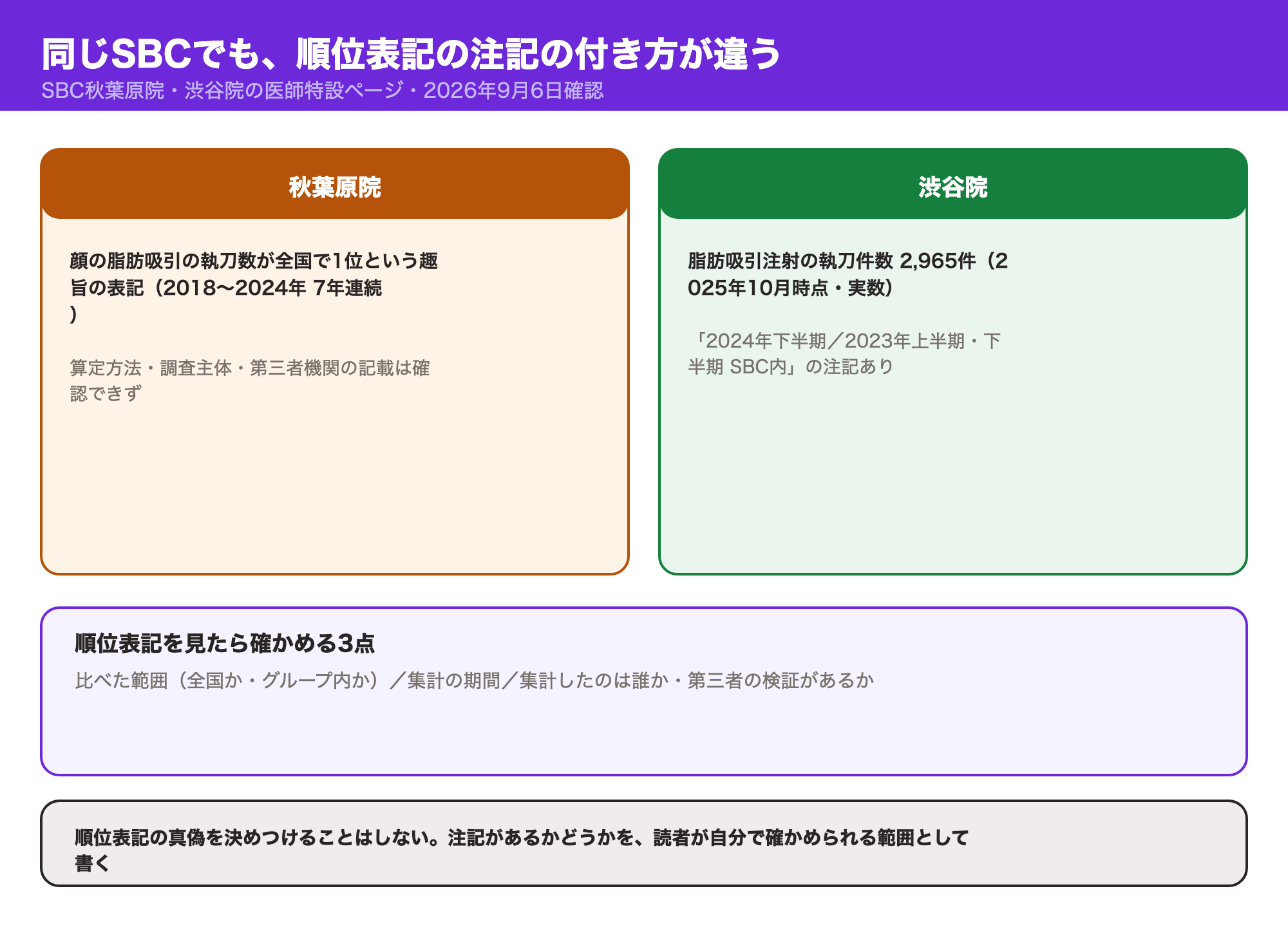Click the 顔の脂肪吸引の執刀数が全国で1位 statement
1288x927 pixels.
coord(254,287)
